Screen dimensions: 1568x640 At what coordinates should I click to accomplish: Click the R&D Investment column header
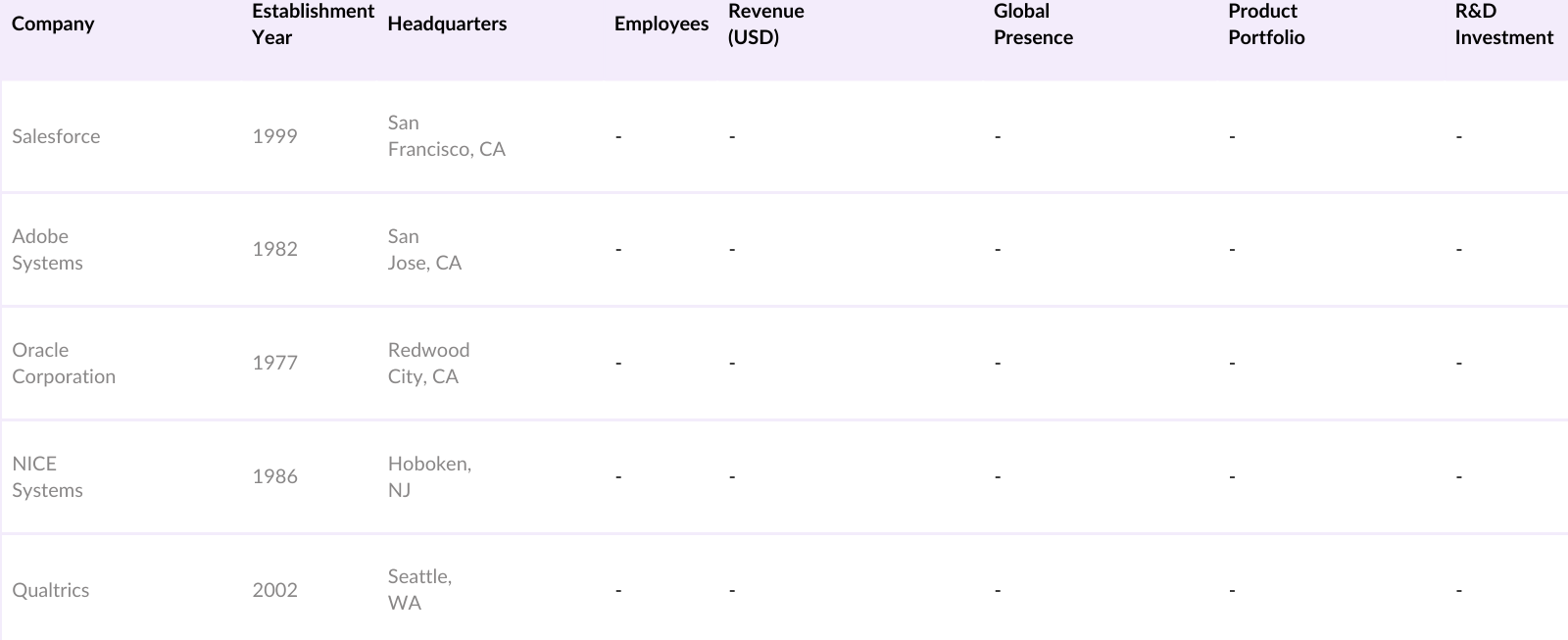1503,25
